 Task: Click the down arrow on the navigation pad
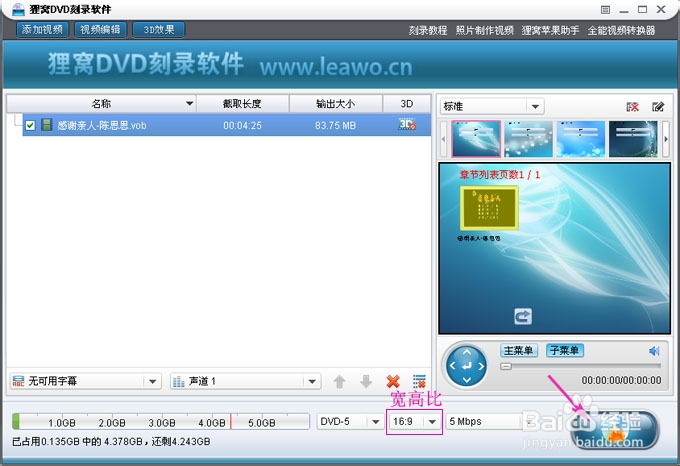pyautogui.click(x=466, y=380)
